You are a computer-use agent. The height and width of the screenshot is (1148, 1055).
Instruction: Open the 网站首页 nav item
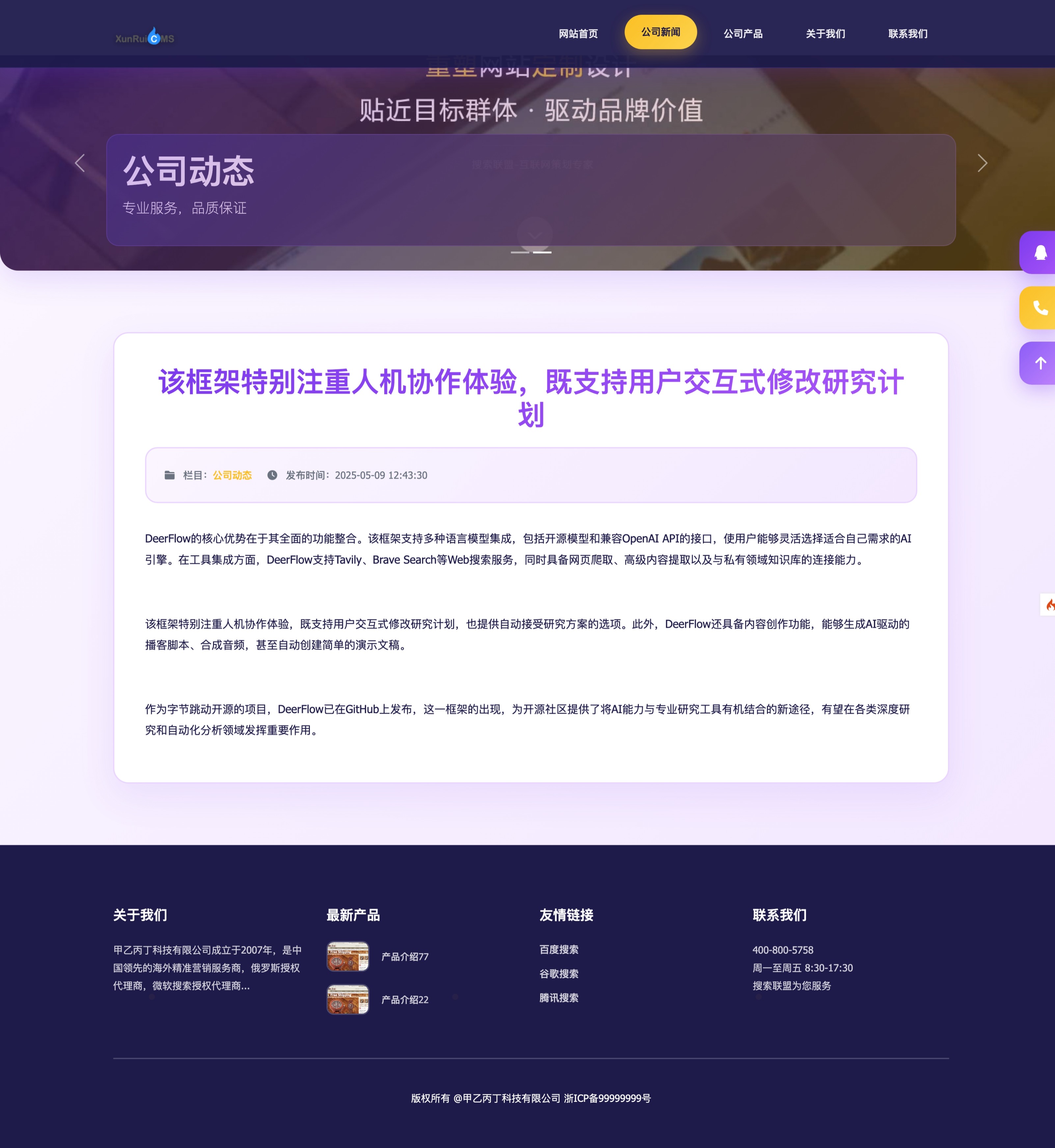click(x=578, y=34)
